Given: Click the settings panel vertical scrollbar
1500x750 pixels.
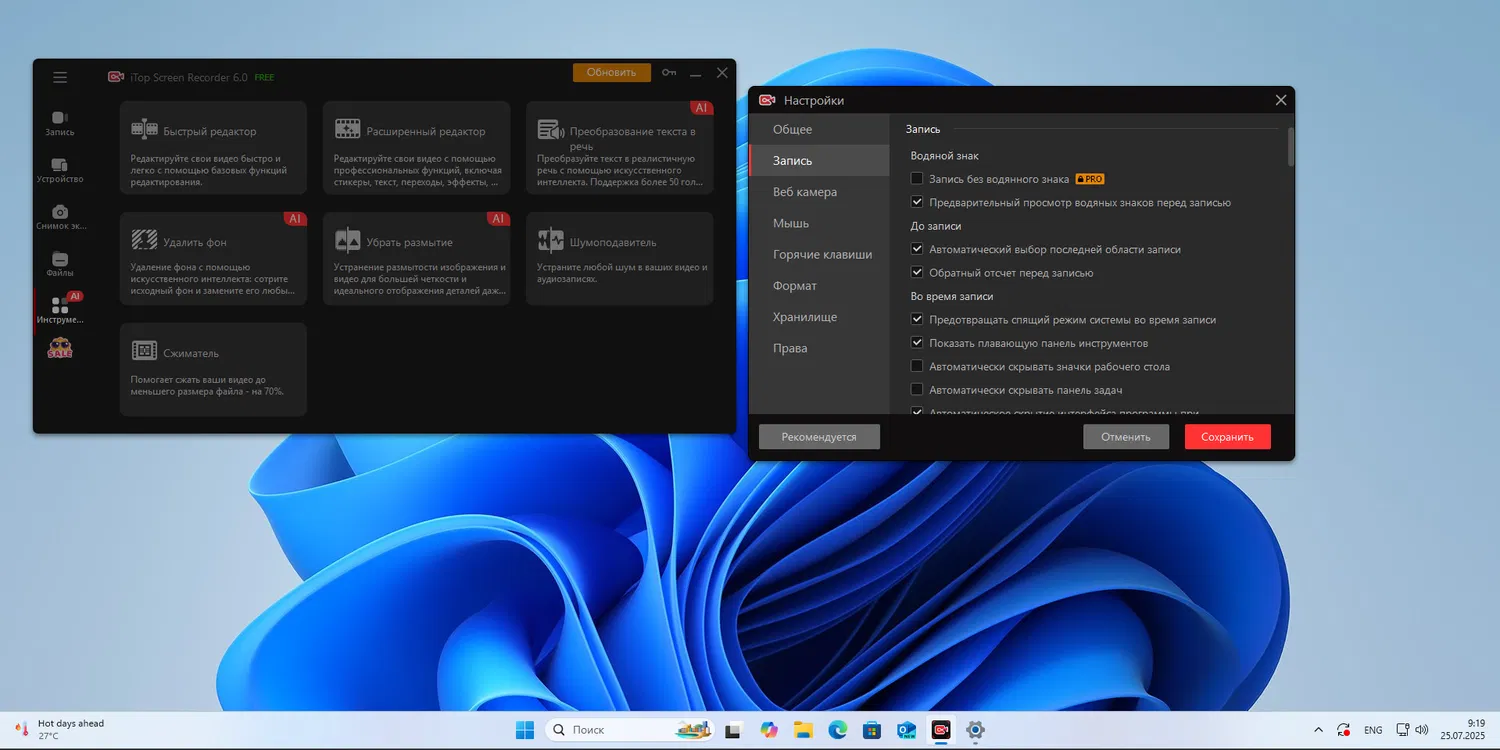Looking at the screenshot, I should (1290, 146).
